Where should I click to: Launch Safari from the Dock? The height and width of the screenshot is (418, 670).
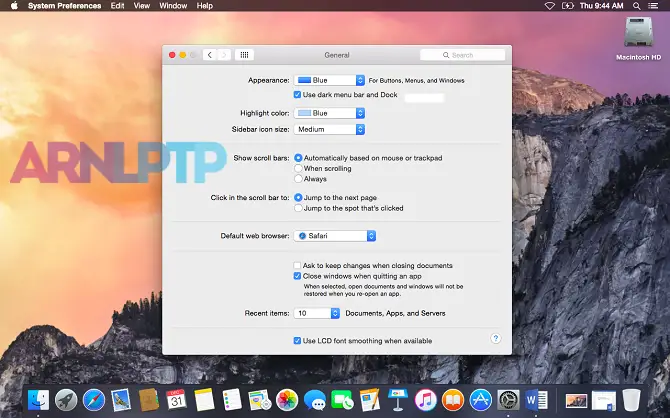[94, 399]
